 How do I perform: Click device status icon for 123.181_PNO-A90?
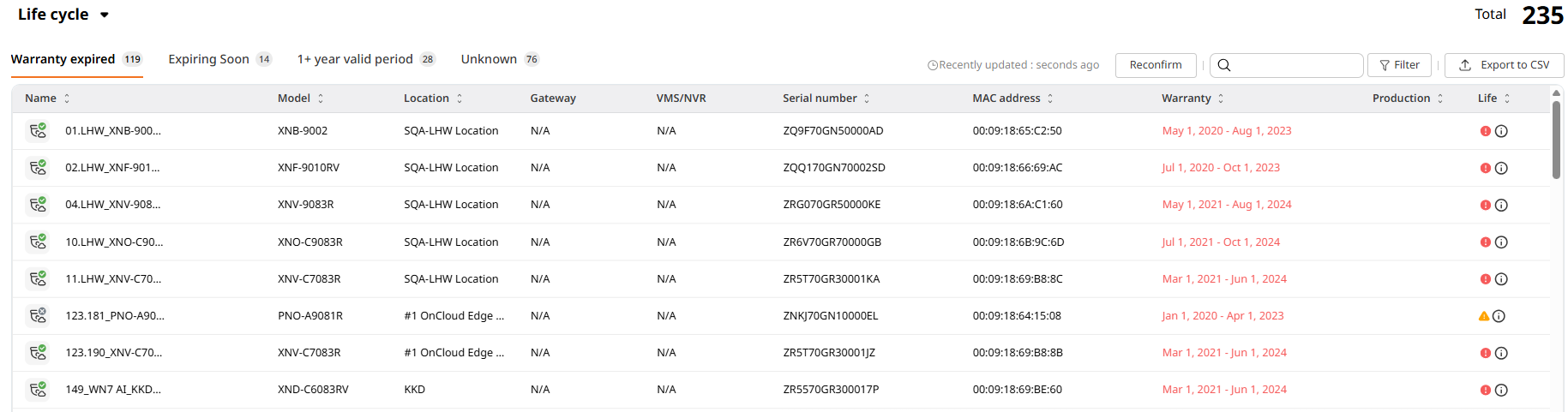coord(38,316)
